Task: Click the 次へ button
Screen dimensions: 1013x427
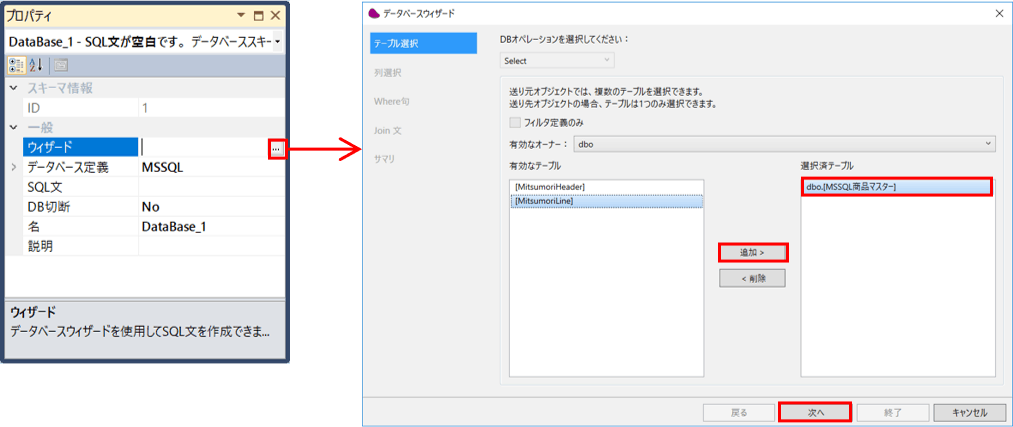Action: (814, 412)
